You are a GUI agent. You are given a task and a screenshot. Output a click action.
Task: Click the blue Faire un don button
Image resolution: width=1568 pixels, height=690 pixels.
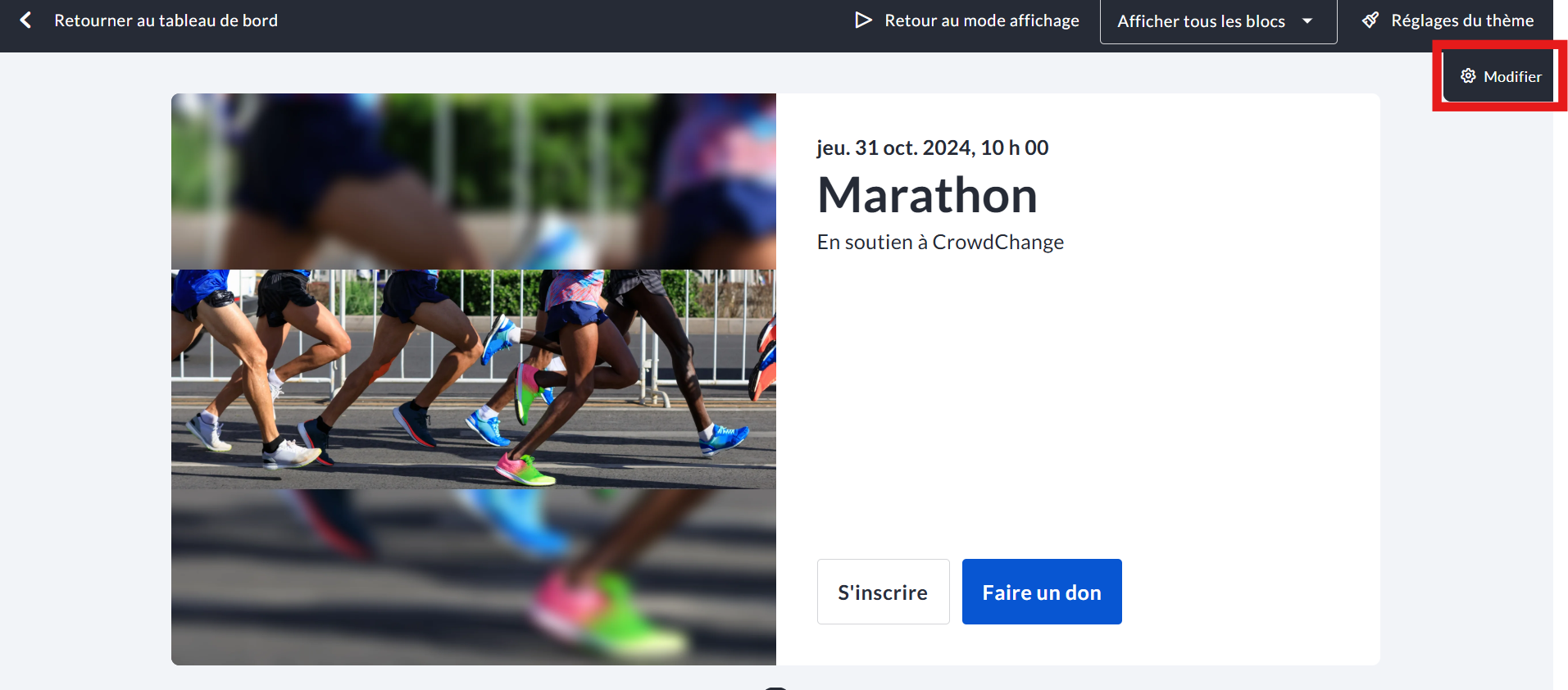pos(1042,592)
